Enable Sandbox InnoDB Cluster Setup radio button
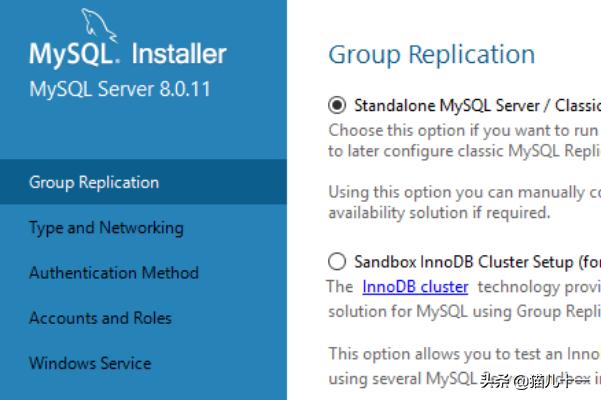601x400 pixels. tap(337, 262)
